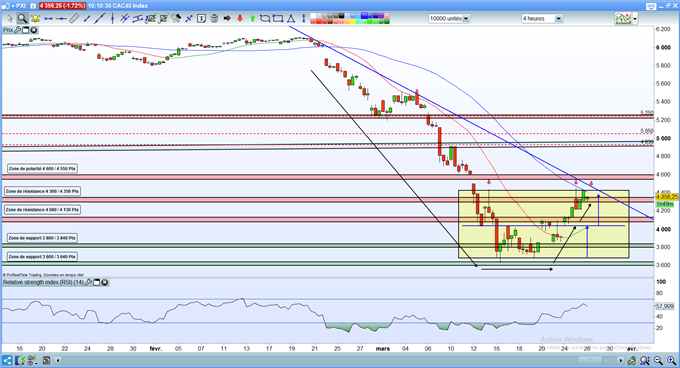Select the short line segment tool
Screen dimensions: 680x368
(x=87, y=19)
